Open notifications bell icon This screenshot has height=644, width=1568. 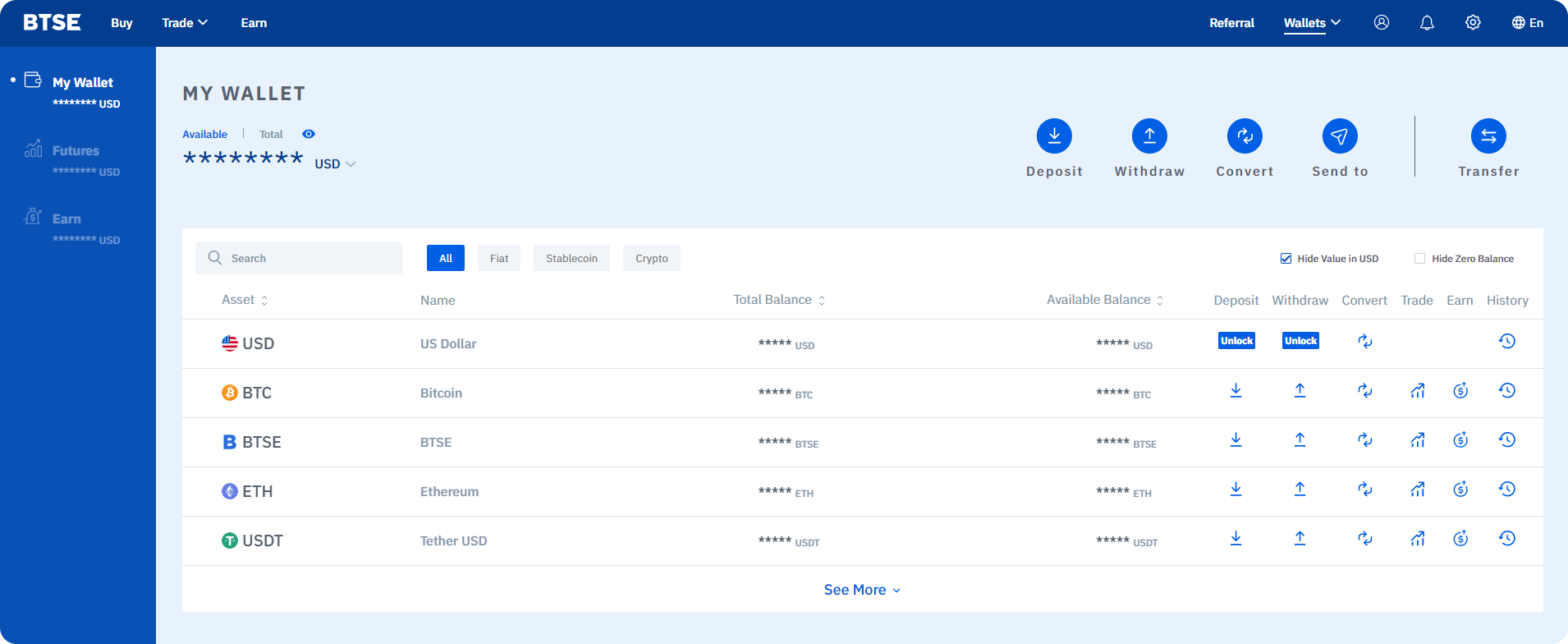1428,23
